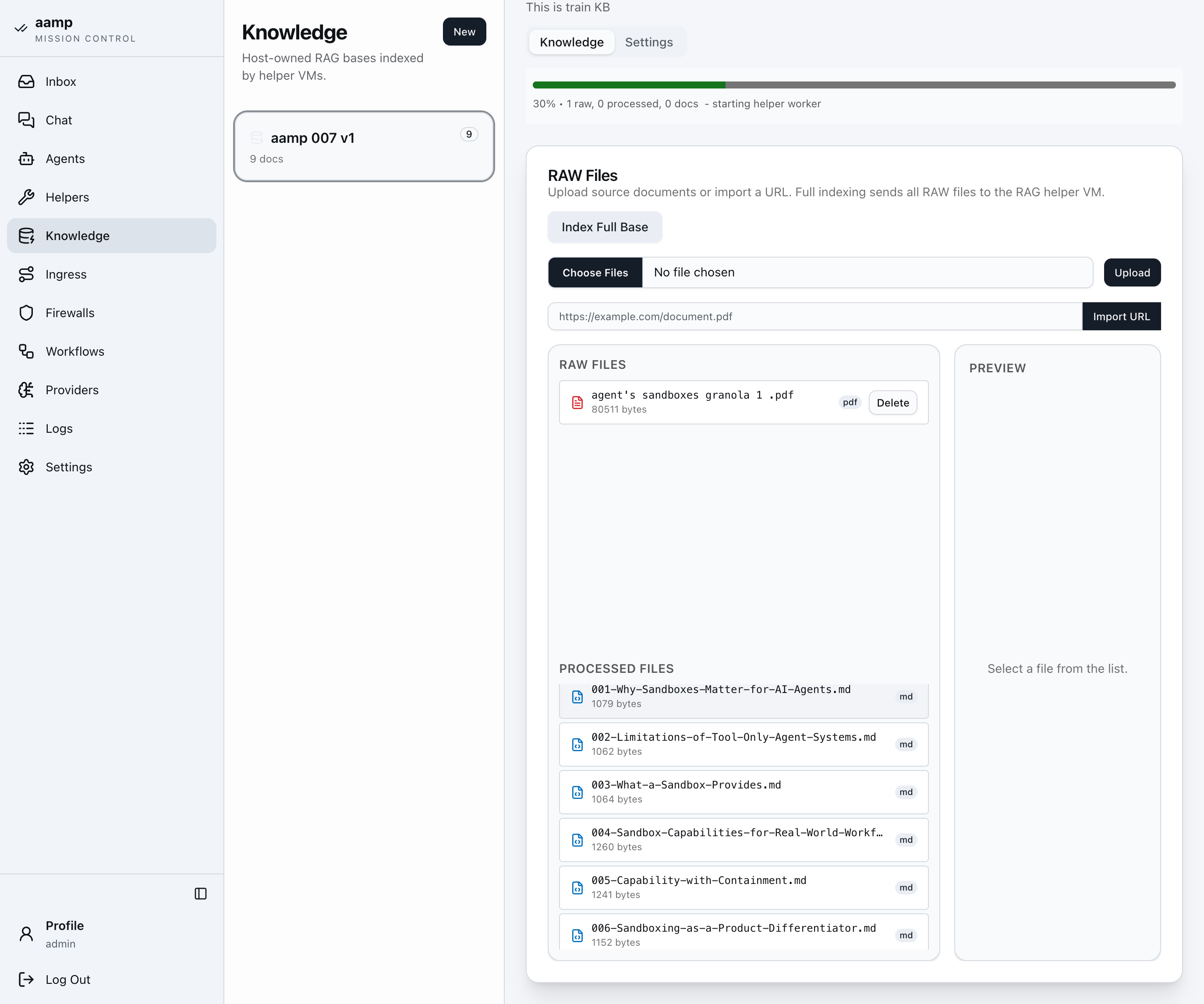
Task: Click the Profile user icon
Action: pos(26,934)
